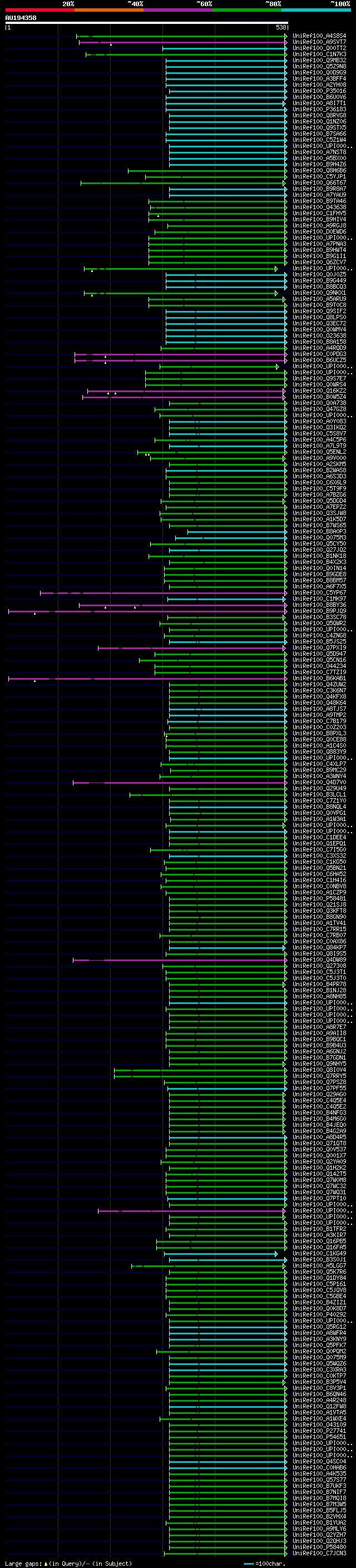The width and height of the screenshot is (356, 1568).
Task: Click the label UniRef100_Q8LPS0
Action: coord(319,318)
